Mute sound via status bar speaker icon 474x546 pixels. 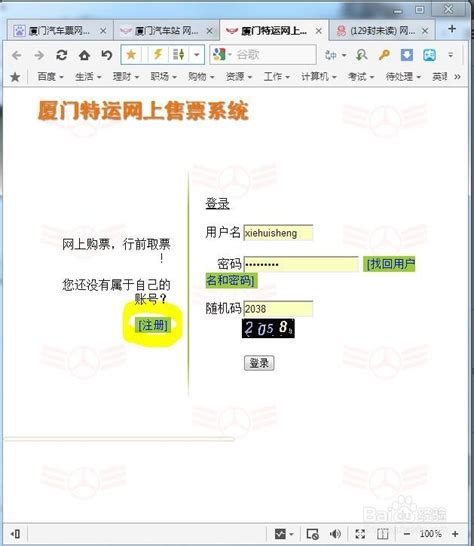click(335, 533)
